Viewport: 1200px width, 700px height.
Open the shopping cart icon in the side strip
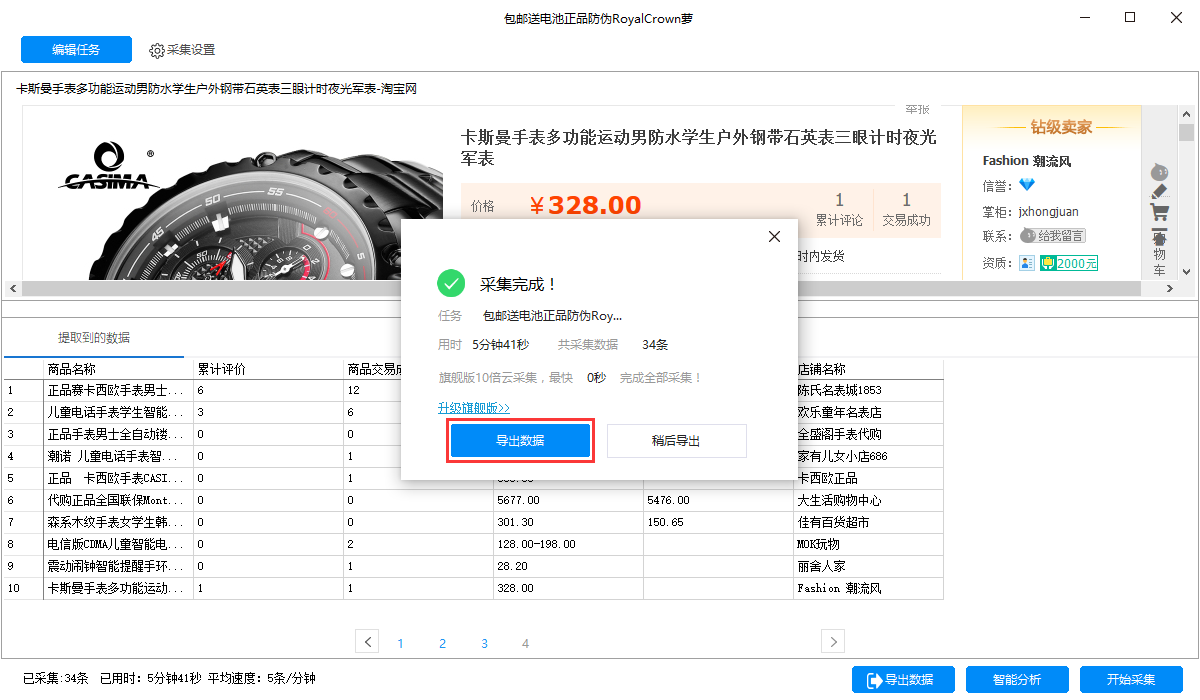point(1159,212)
